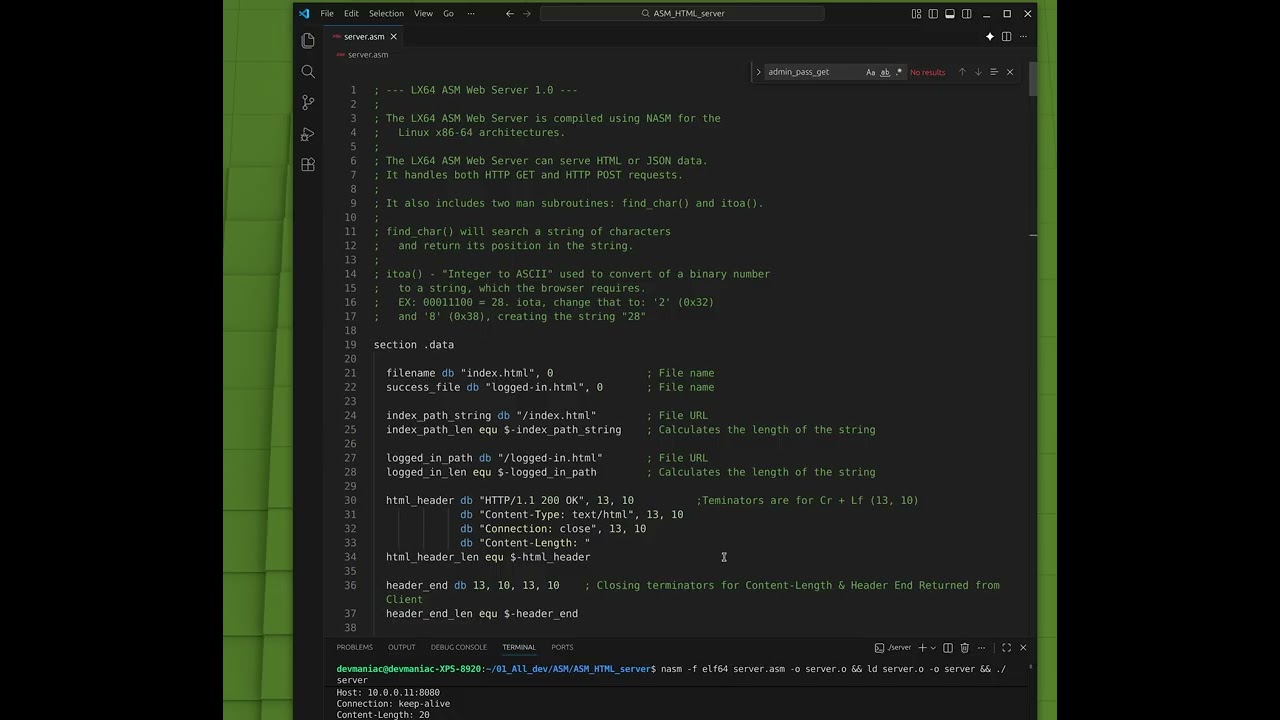Toggle the primary side bar layout icon

933,14
